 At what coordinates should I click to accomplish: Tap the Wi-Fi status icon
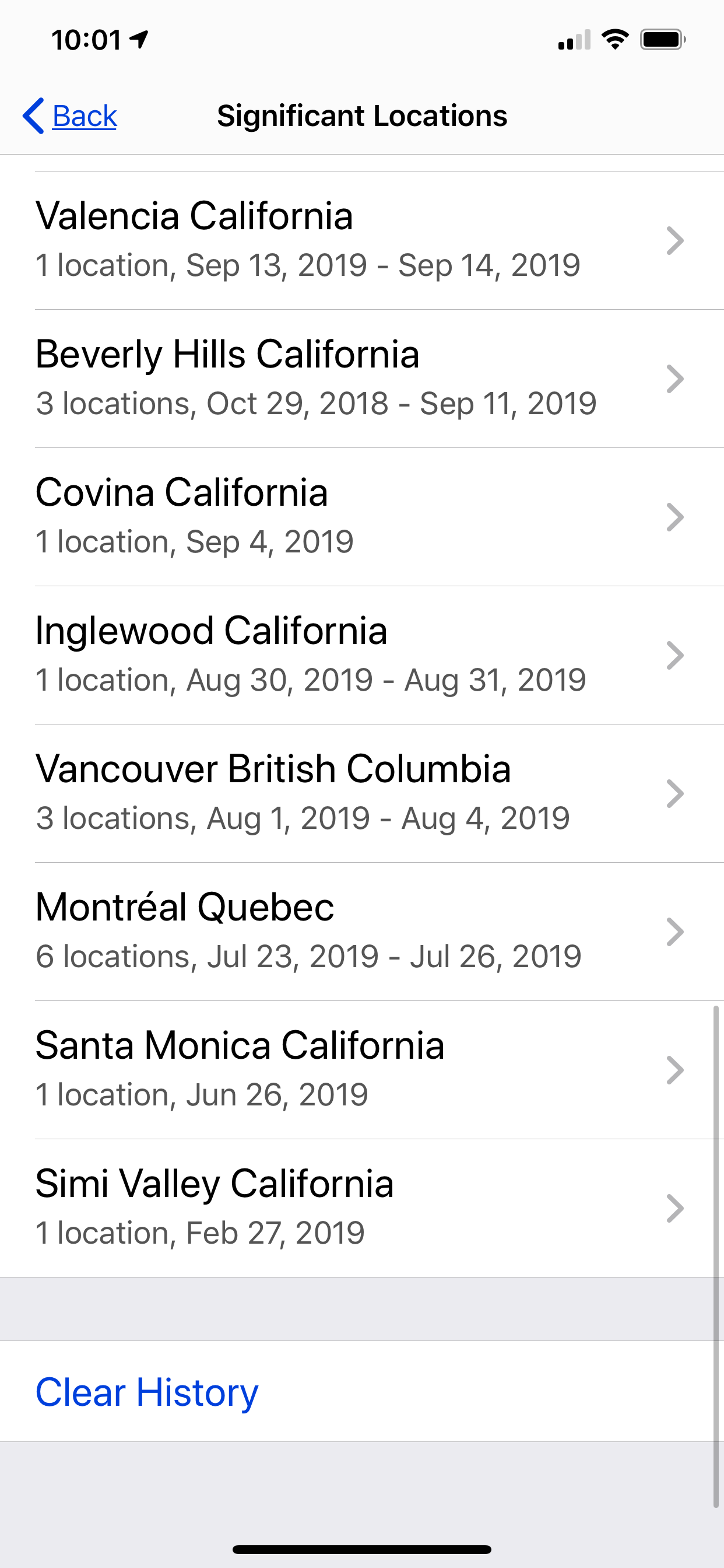pyautogui.click(x=614, y=40)
